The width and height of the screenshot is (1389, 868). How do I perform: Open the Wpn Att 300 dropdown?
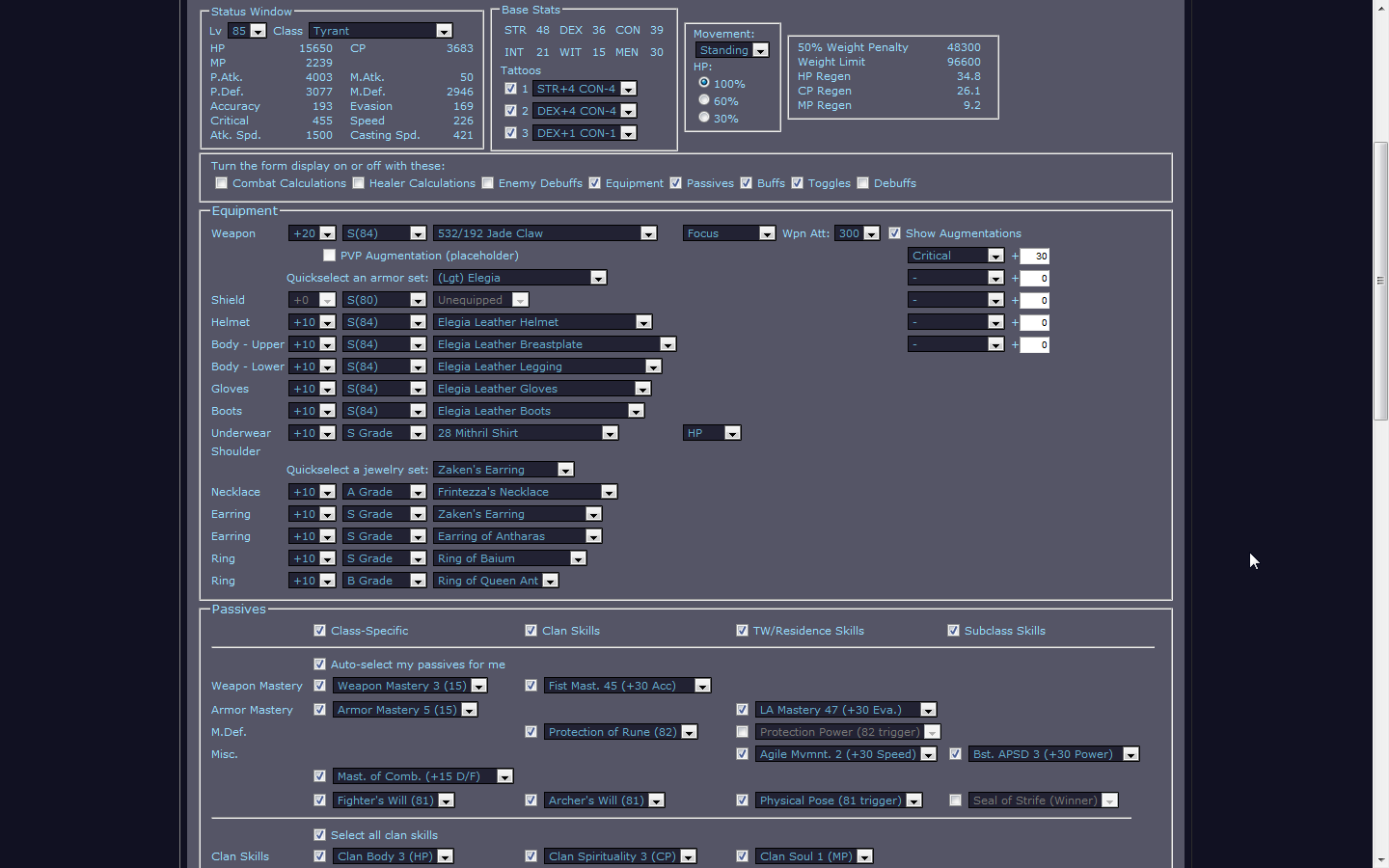[858, 233]
